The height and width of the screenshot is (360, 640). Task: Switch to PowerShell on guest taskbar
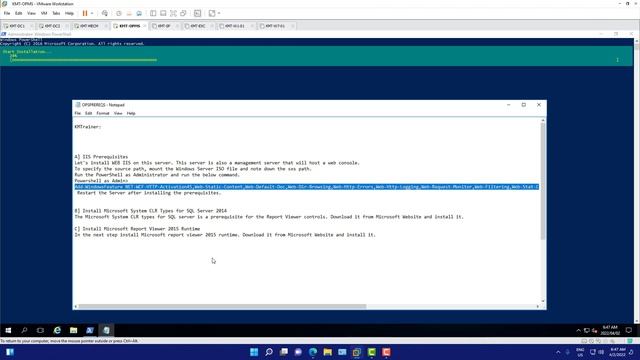(x=90, y=330)
